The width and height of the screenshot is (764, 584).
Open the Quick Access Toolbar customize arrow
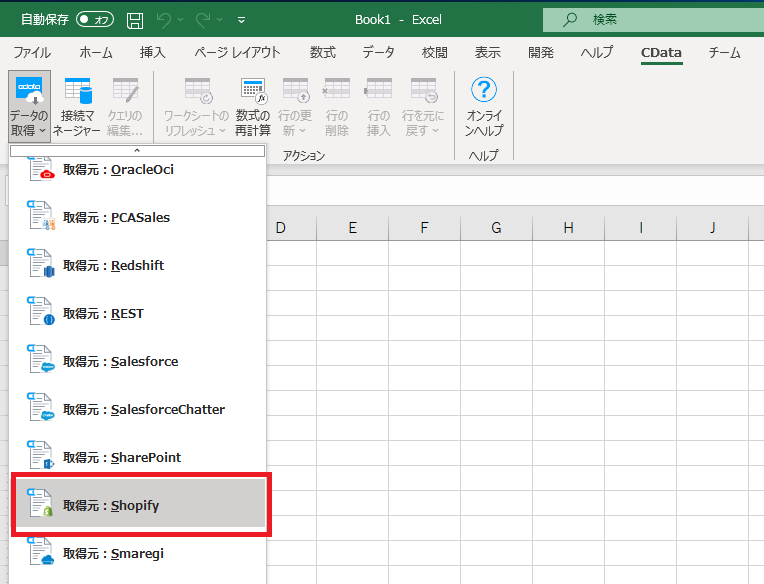pos(242,20)
